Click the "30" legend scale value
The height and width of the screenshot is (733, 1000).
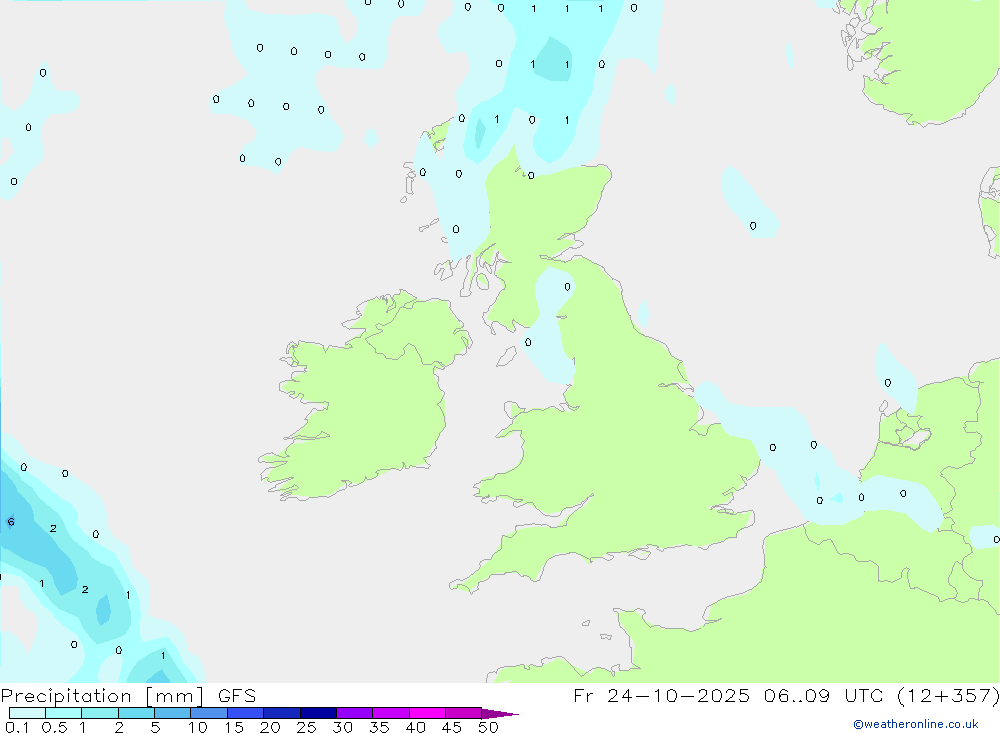click(342, 727)
